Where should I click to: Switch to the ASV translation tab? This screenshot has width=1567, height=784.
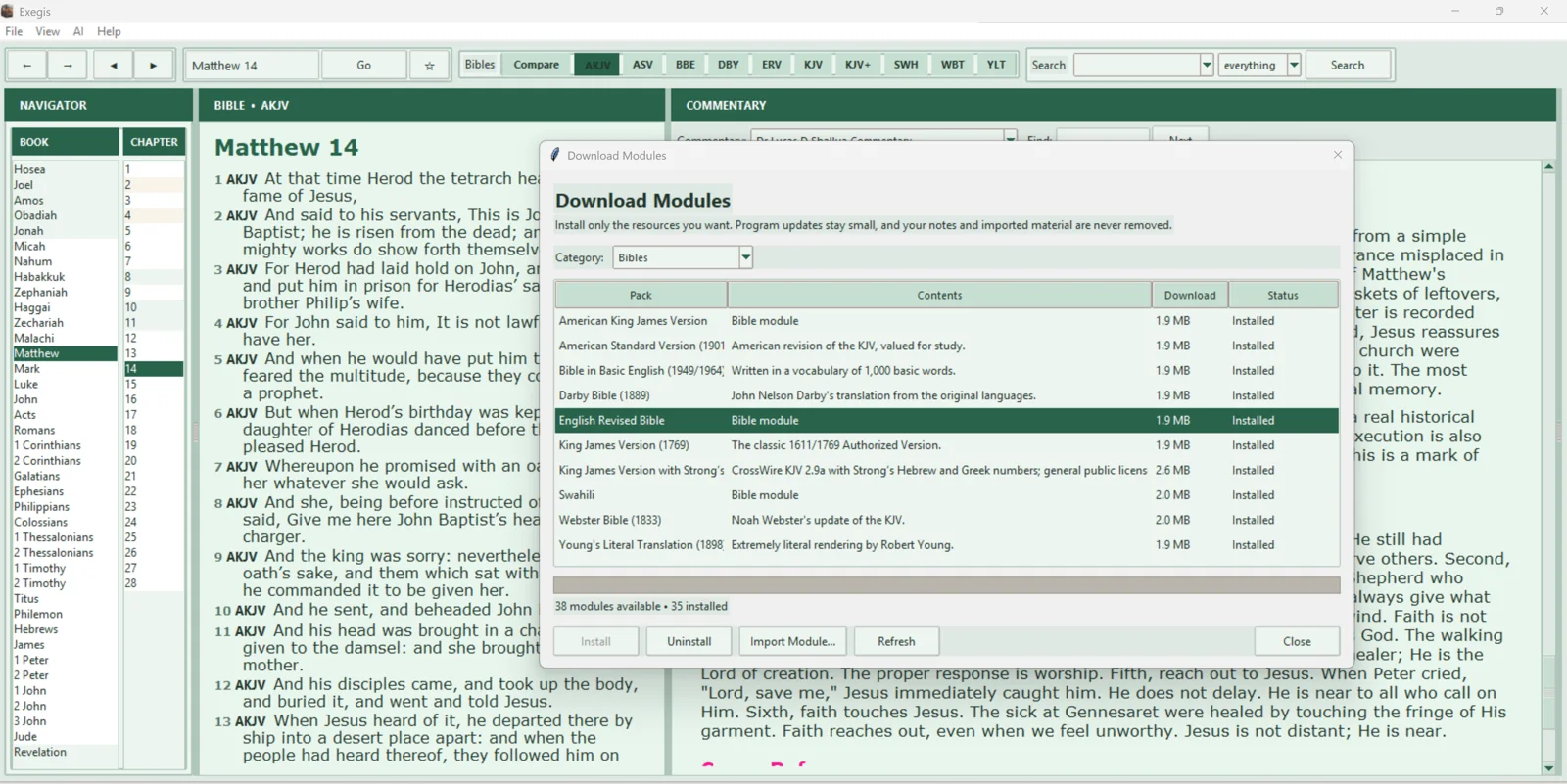642,65
